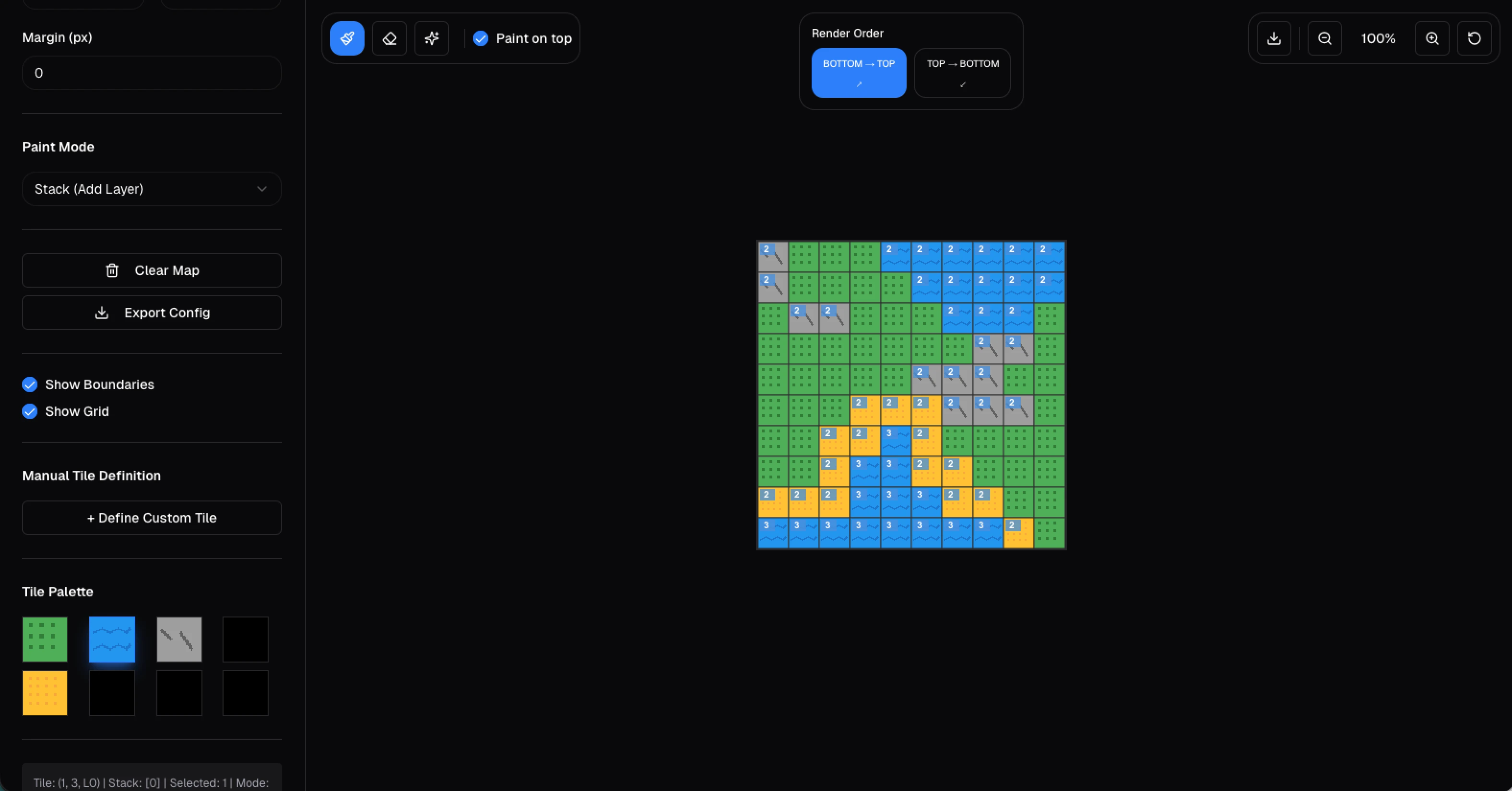Click the zoom in magnifier icon

[x=1431, y=39]
